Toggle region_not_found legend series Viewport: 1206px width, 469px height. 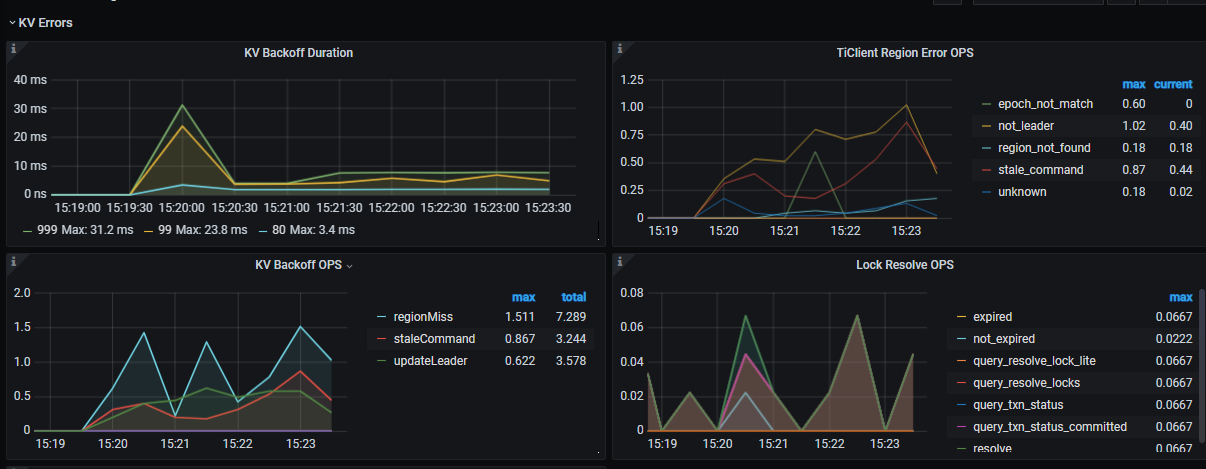coord(1044,148)
